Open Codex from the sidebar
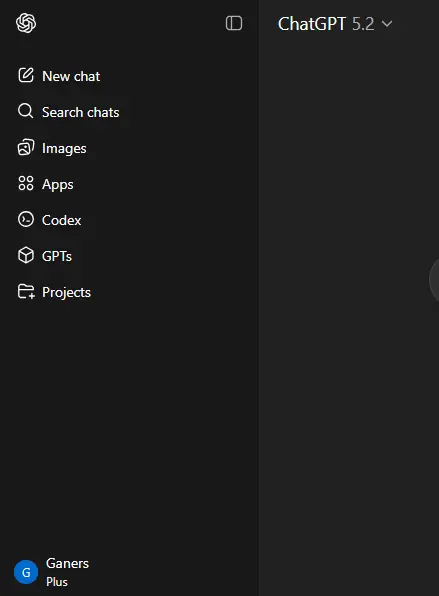Screen dimensions: 439x596 pyautogui.click(x=62, y=220)
